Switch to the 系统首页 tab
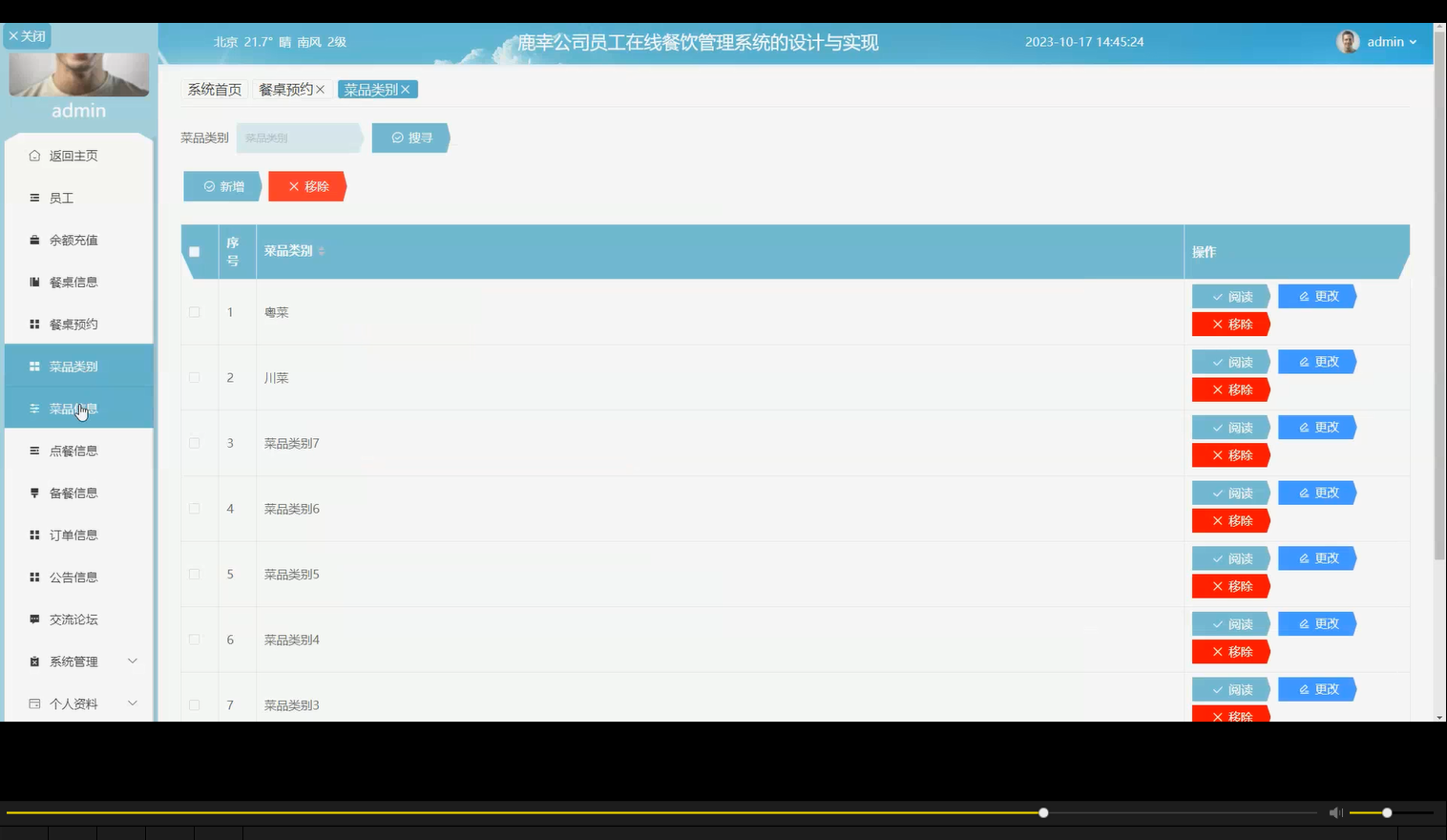Viewport: 1447px width, 840px height. pyautogui.click(x=213, y=89)
